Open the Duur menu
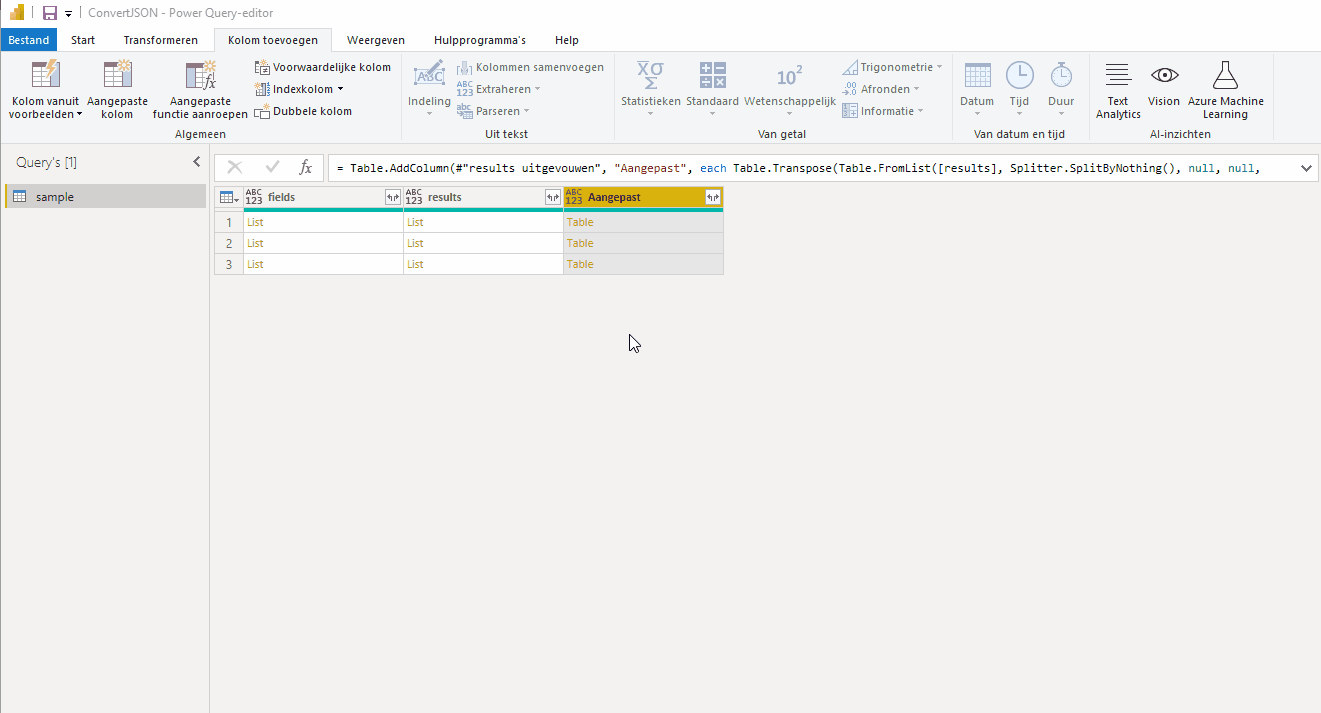Screen dimensions: 1321x713 (1061, 90)
